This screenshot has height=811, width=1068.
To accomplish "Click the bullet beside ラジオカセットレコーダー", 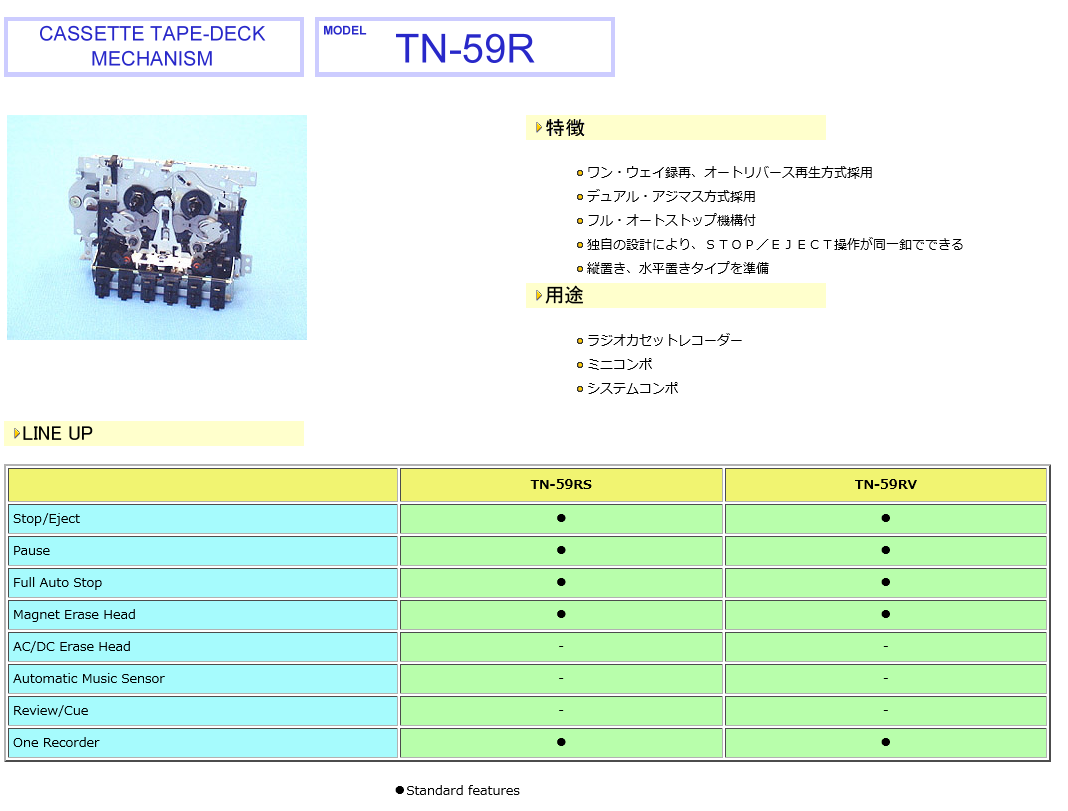I will point(580,341).
